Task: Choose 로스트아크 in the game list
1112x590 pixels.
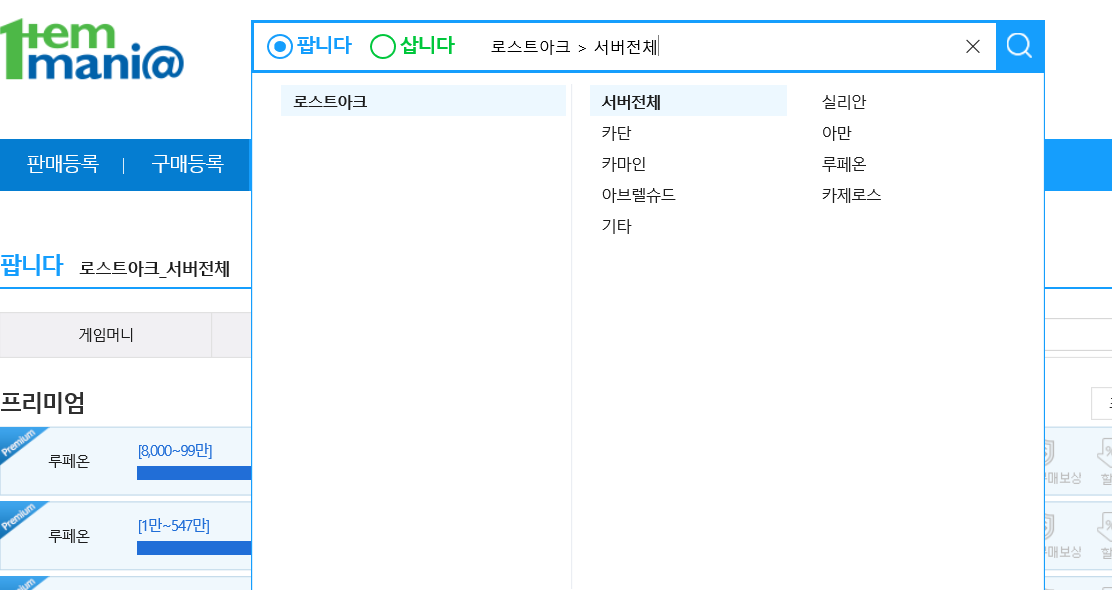Action: [x=423, y=101]
